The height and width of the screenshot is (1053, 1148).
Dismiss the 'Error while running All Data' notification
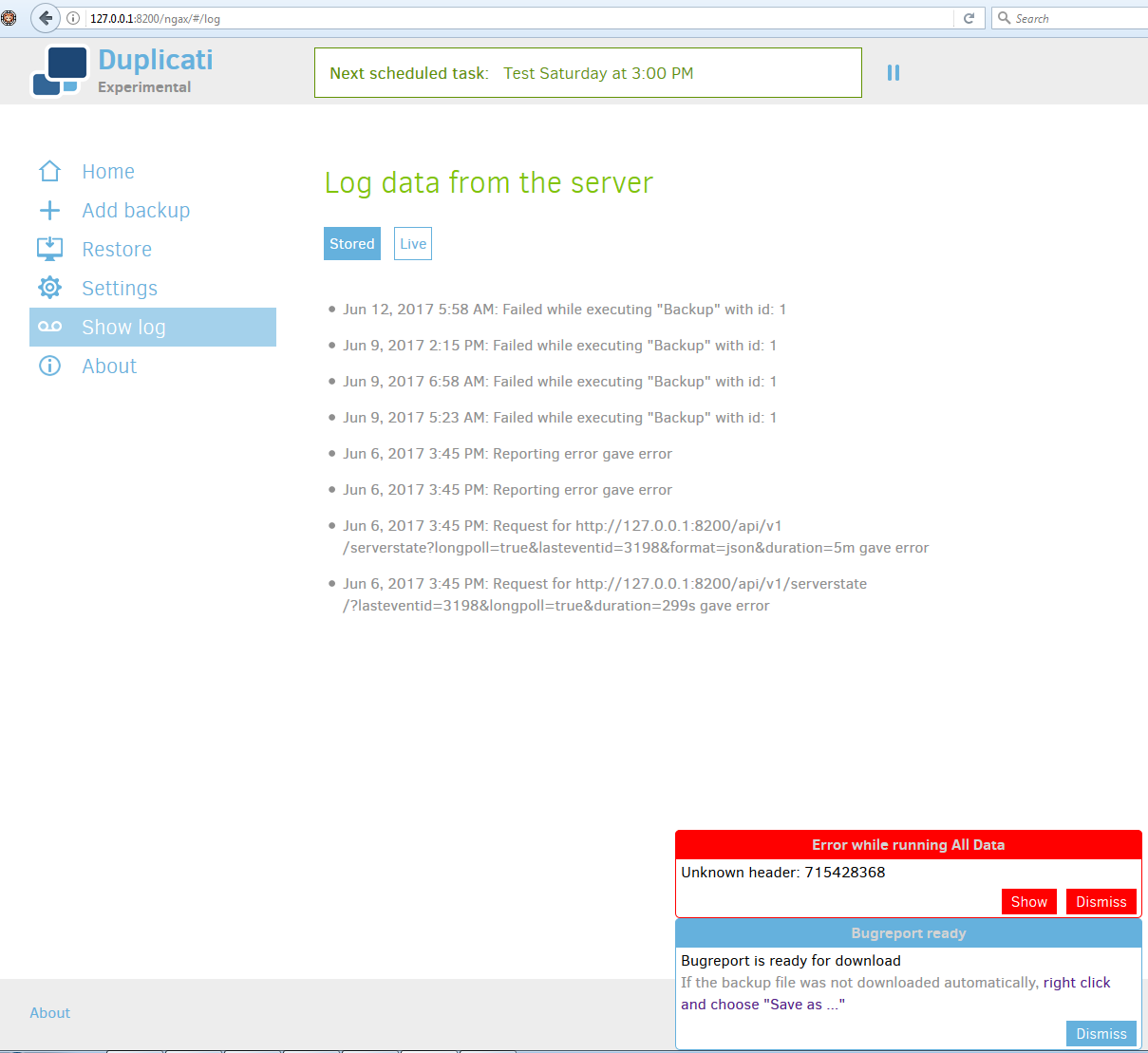click(x=1101, y=901)
